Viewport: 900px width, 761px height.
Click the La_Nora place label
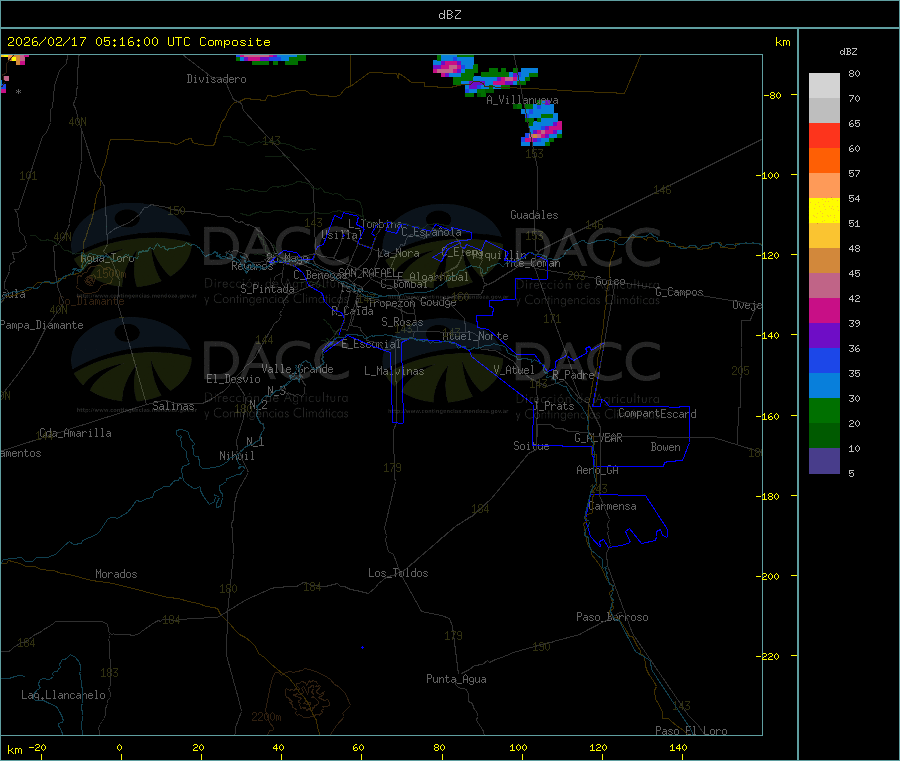tap(398, 253)
